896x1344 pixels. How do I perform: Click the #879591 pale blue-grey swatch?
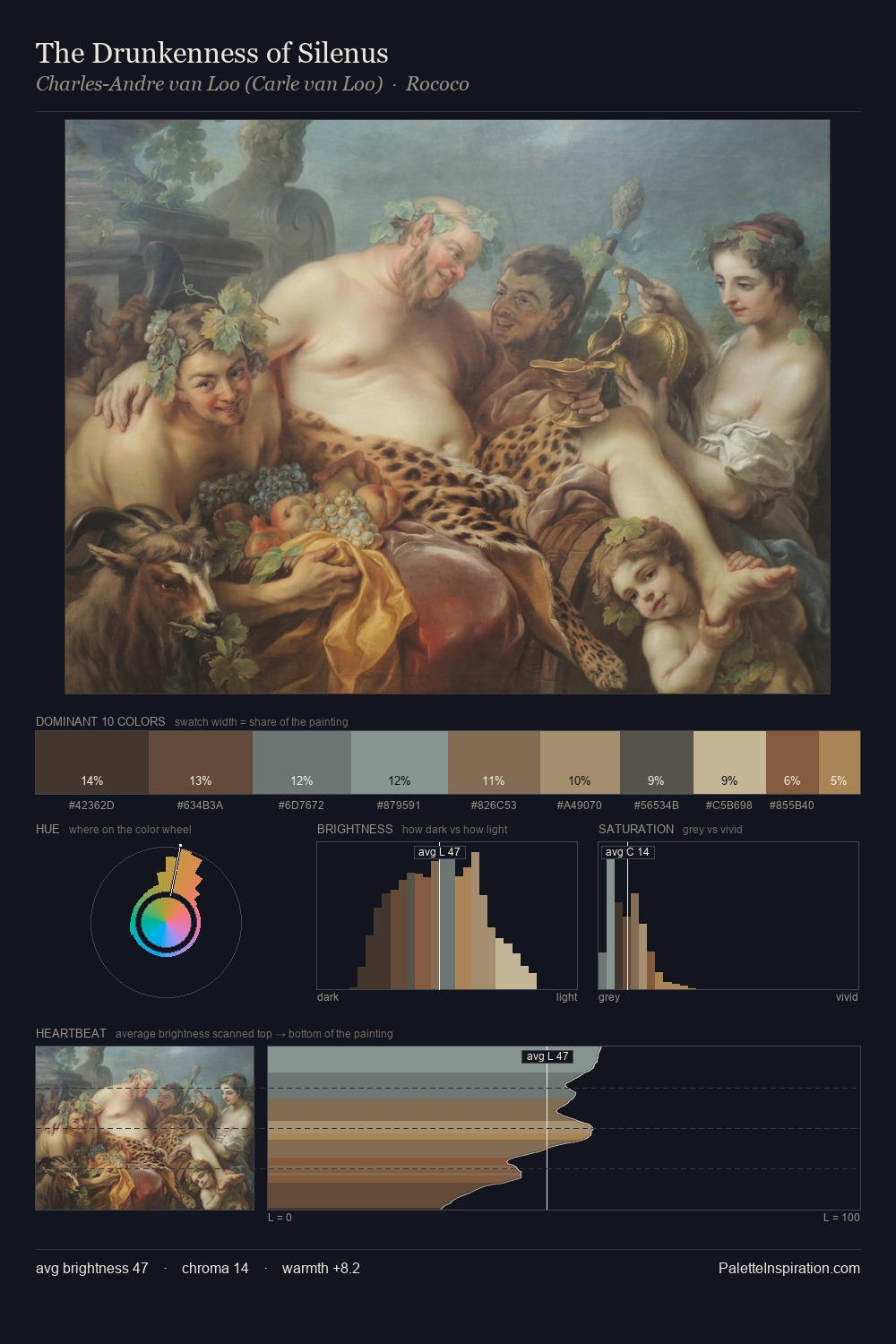(400, 762)
